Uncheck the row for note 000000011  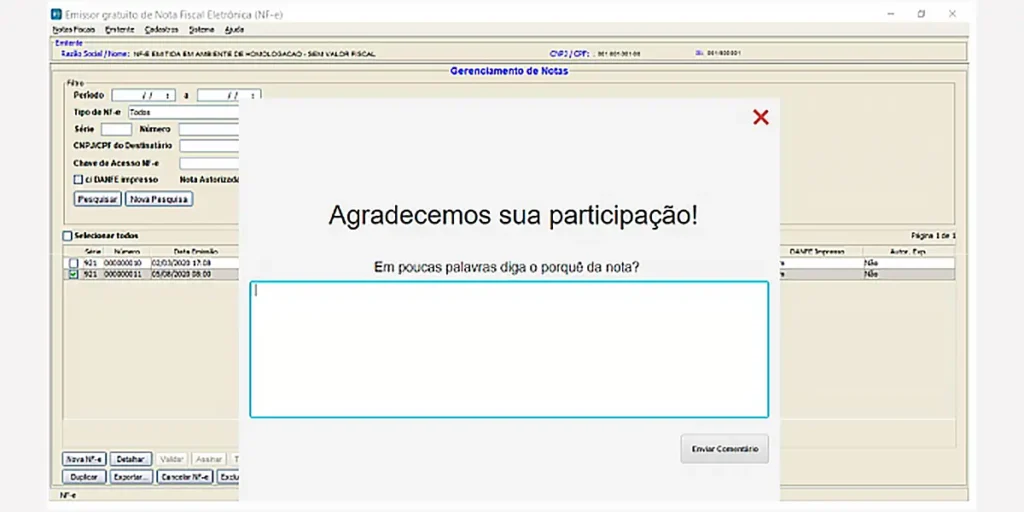pyautogui.click(x=73, y=273)
